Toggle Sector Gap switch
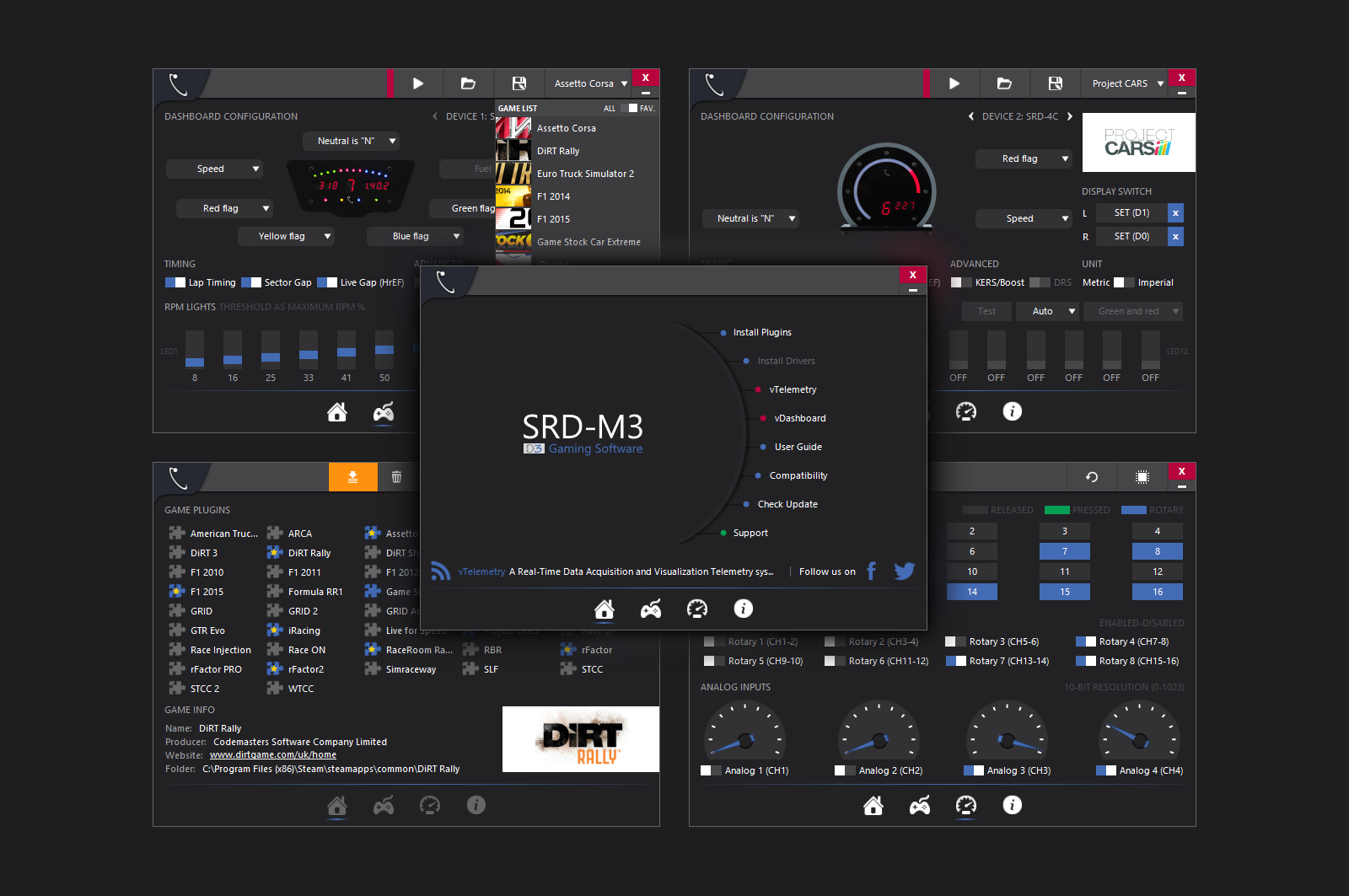The width and height of the screenshot is (1349, 896). pos(251,282)
